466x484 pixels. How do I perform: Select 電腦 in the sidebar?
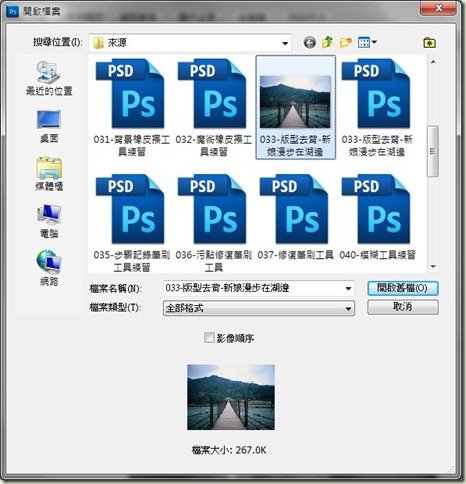[49, 221]
